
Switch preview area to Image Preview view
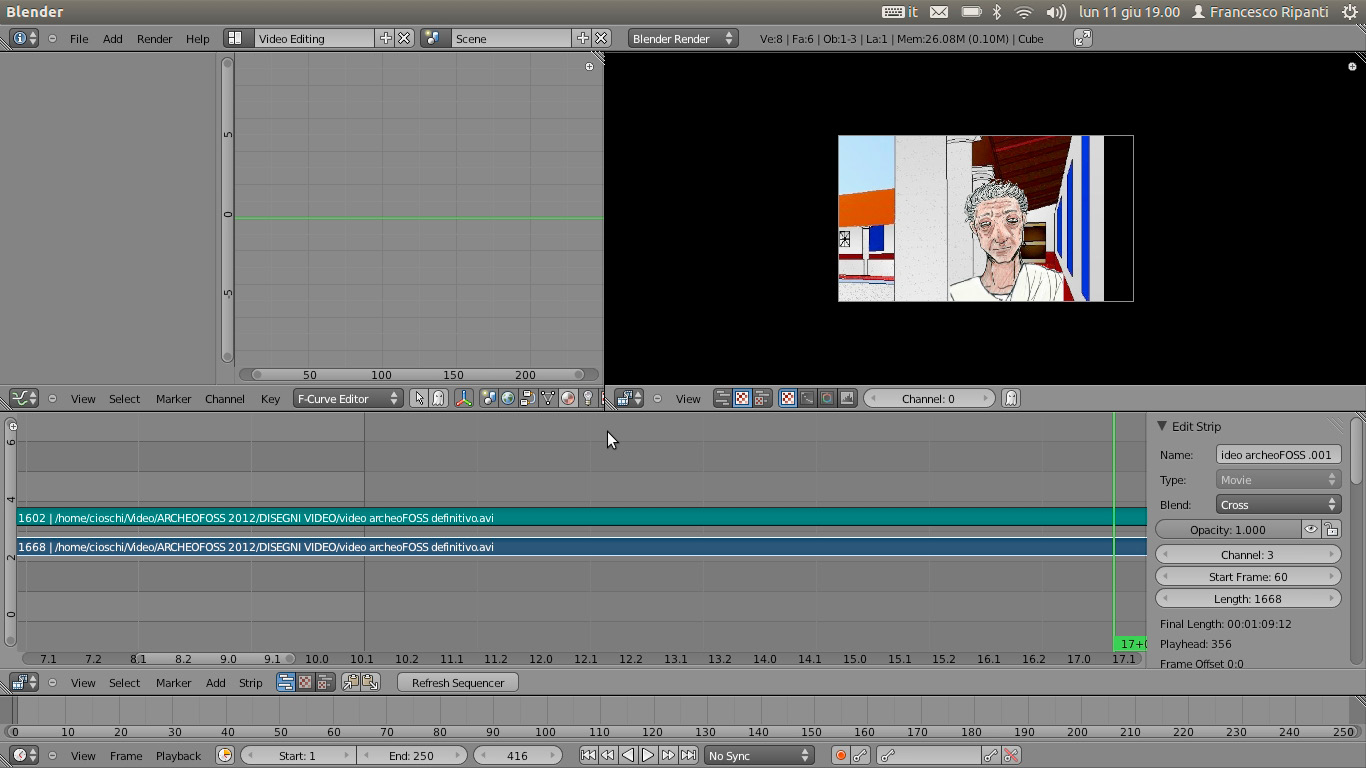[742, 398]
